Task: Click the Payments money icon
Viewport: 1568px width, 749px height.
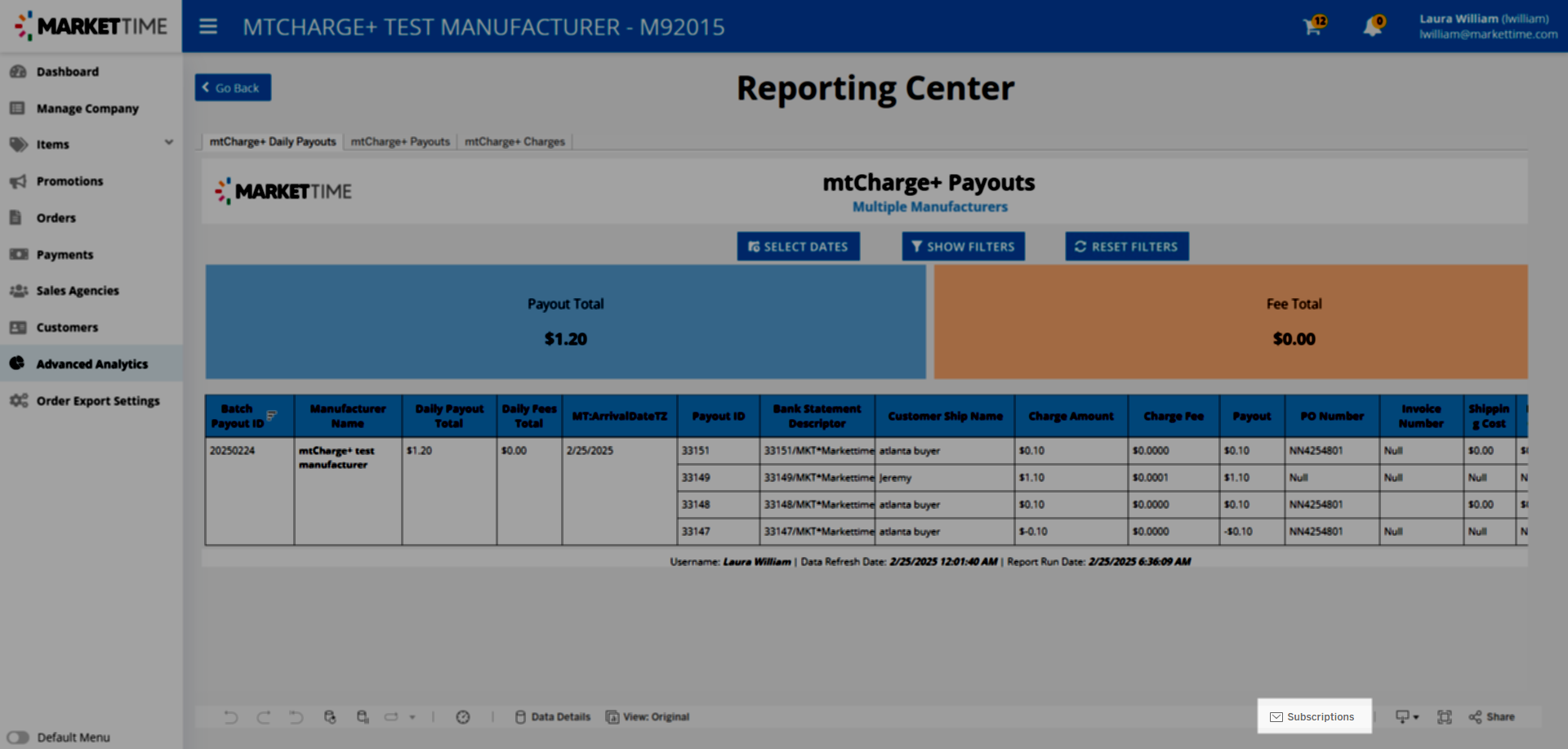Action: 18,254
